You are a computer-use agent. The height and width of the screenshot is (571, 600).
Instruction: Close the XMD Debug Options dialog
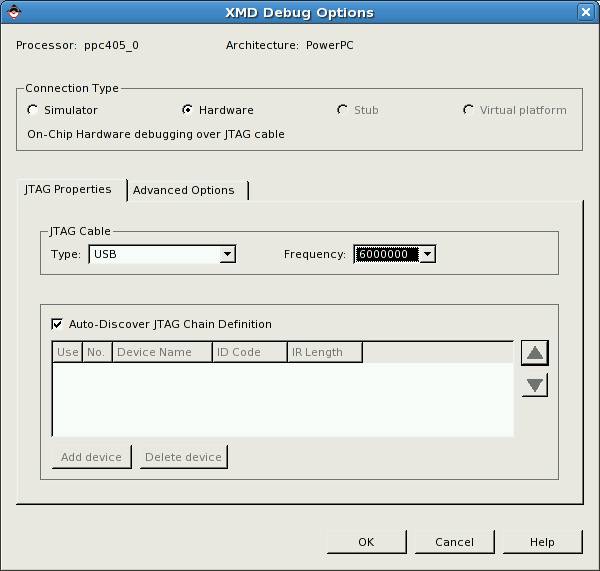tap(586, 12)
